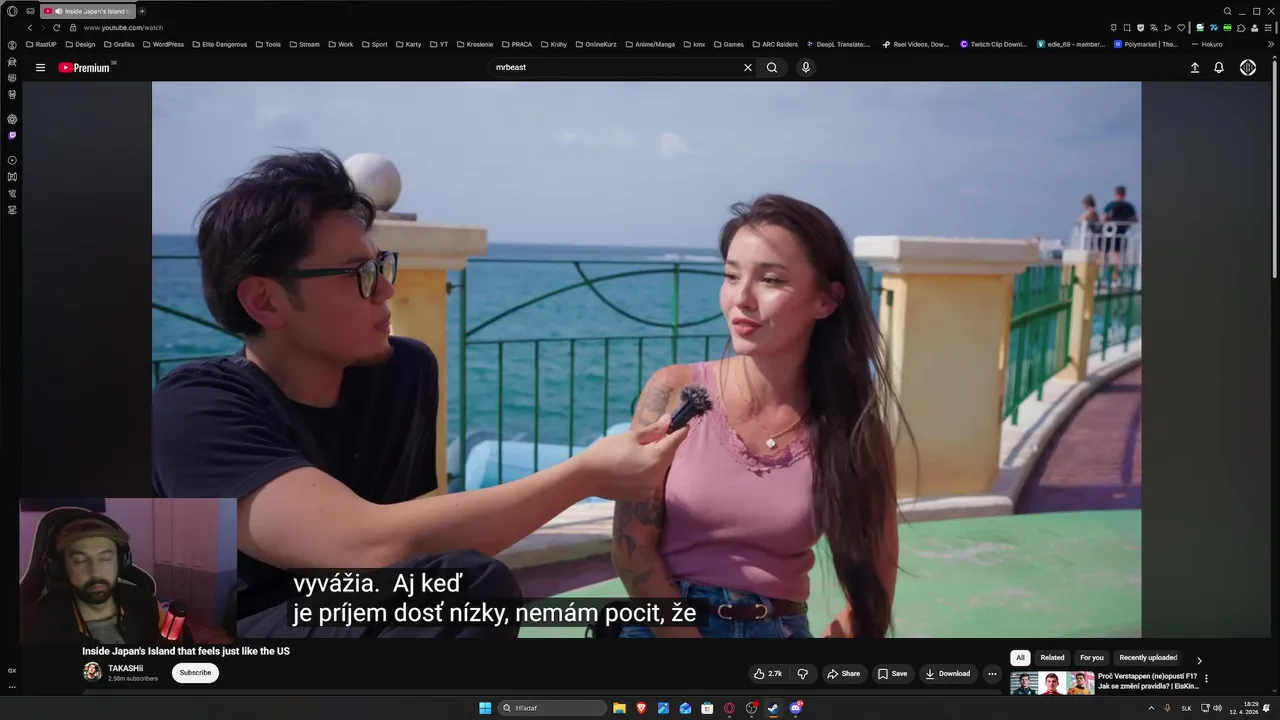Open the YouTube account avatar menu
This screenshot has height=720, width=1280.
(x=1248, y=68)
